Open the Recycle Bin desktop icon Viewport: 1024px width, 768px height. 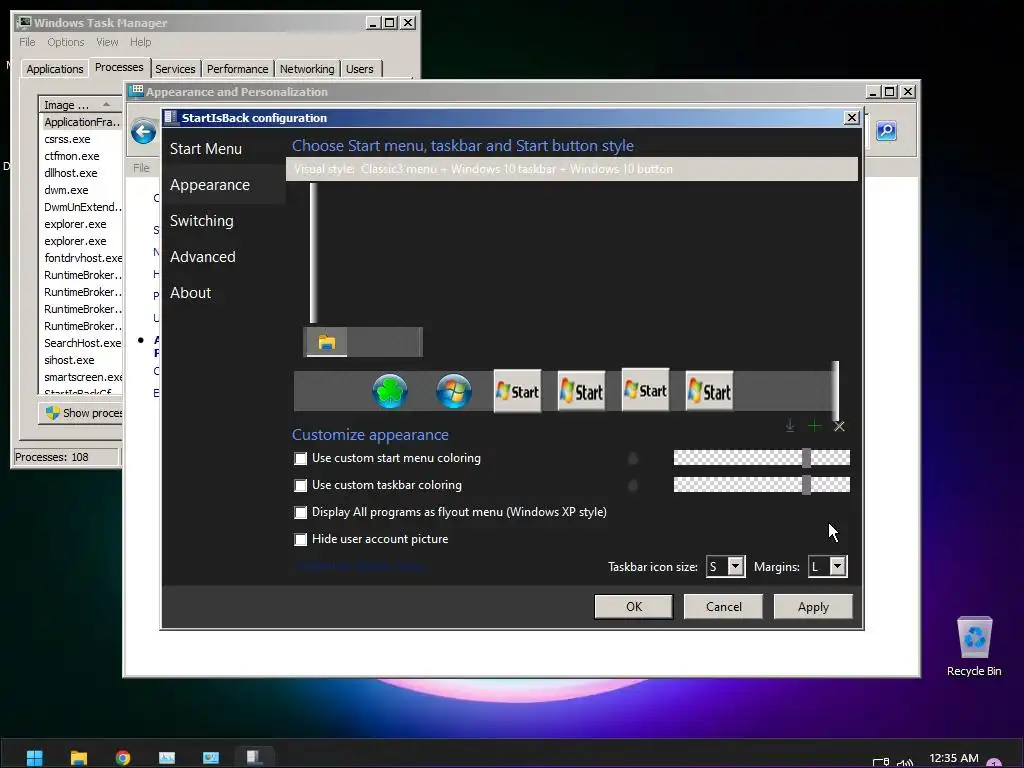[974, 646]
